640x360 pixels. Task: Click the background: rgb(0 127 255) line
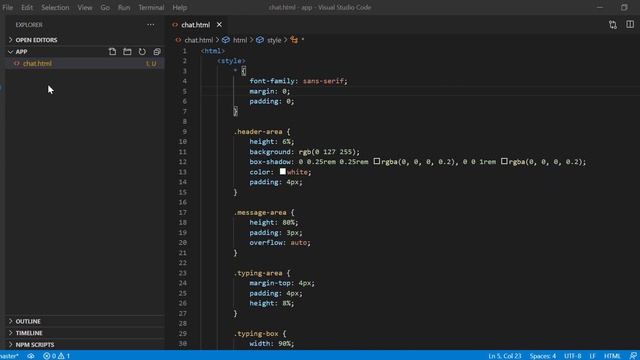tap(304, 151)
